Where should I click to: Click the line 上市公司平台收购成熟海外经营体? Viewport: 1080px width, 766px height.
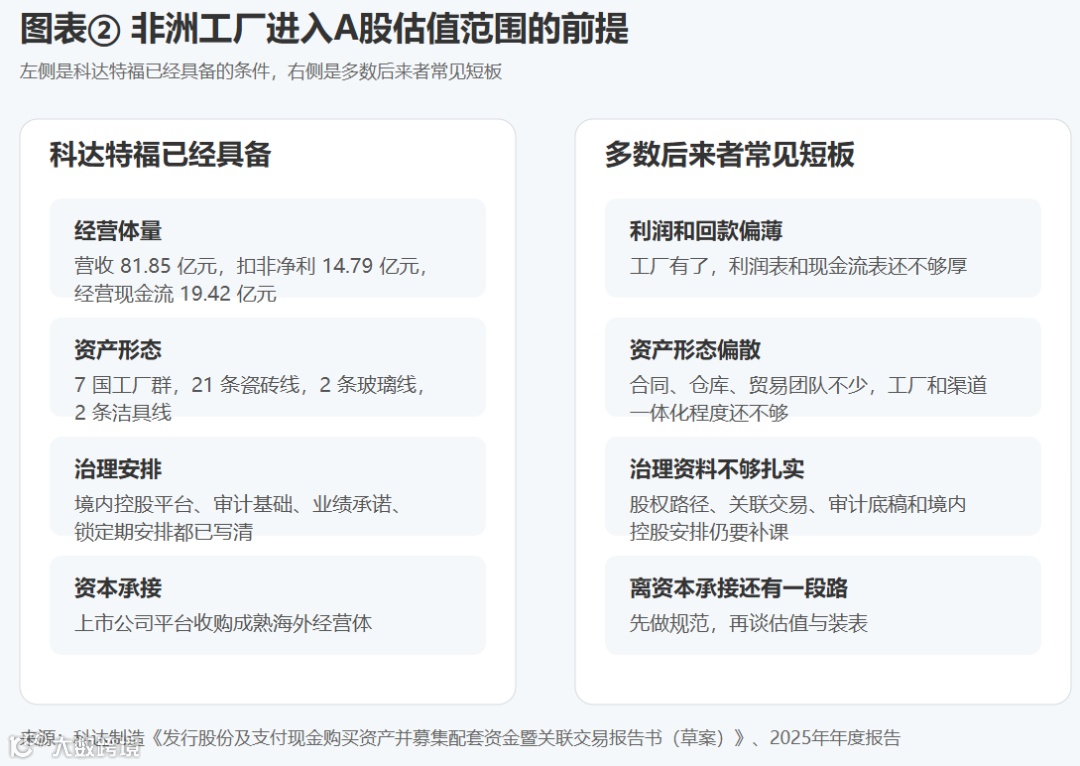point(223,623)
